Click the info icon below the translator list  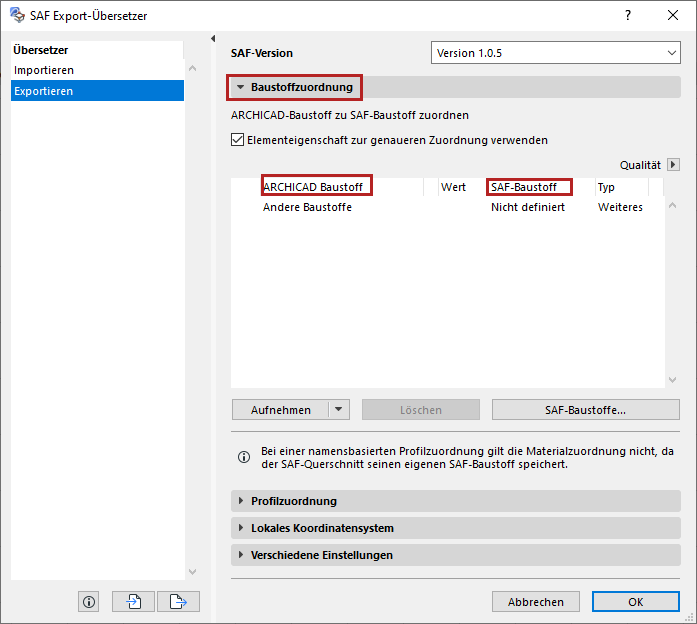coord(89,601)
